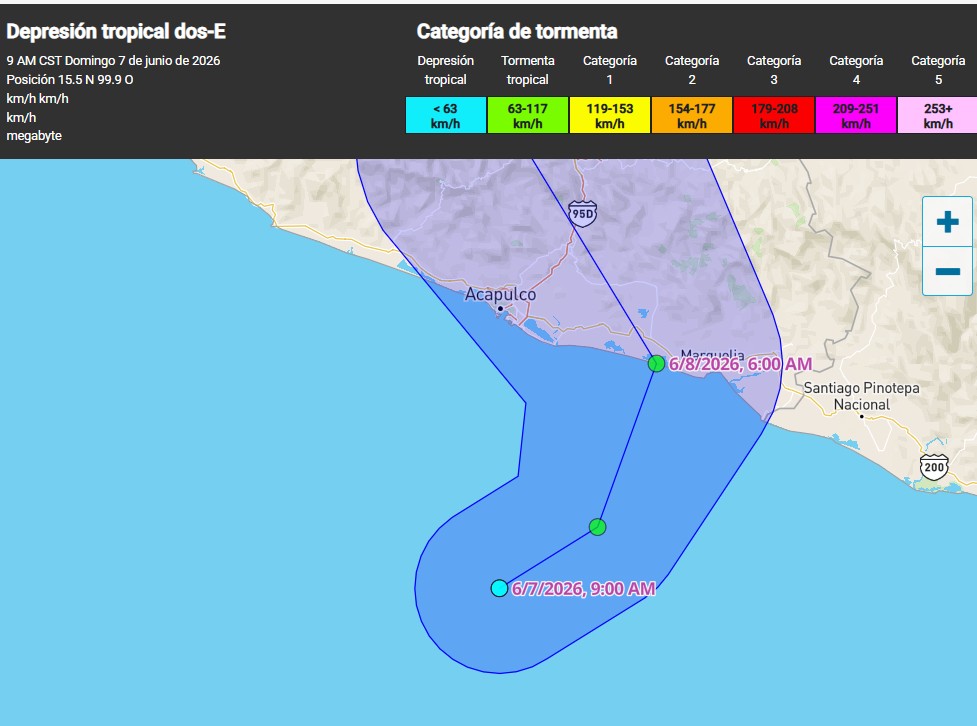
Task: Click the 'Categoría 3' legend label
Action: coord(774,70)
